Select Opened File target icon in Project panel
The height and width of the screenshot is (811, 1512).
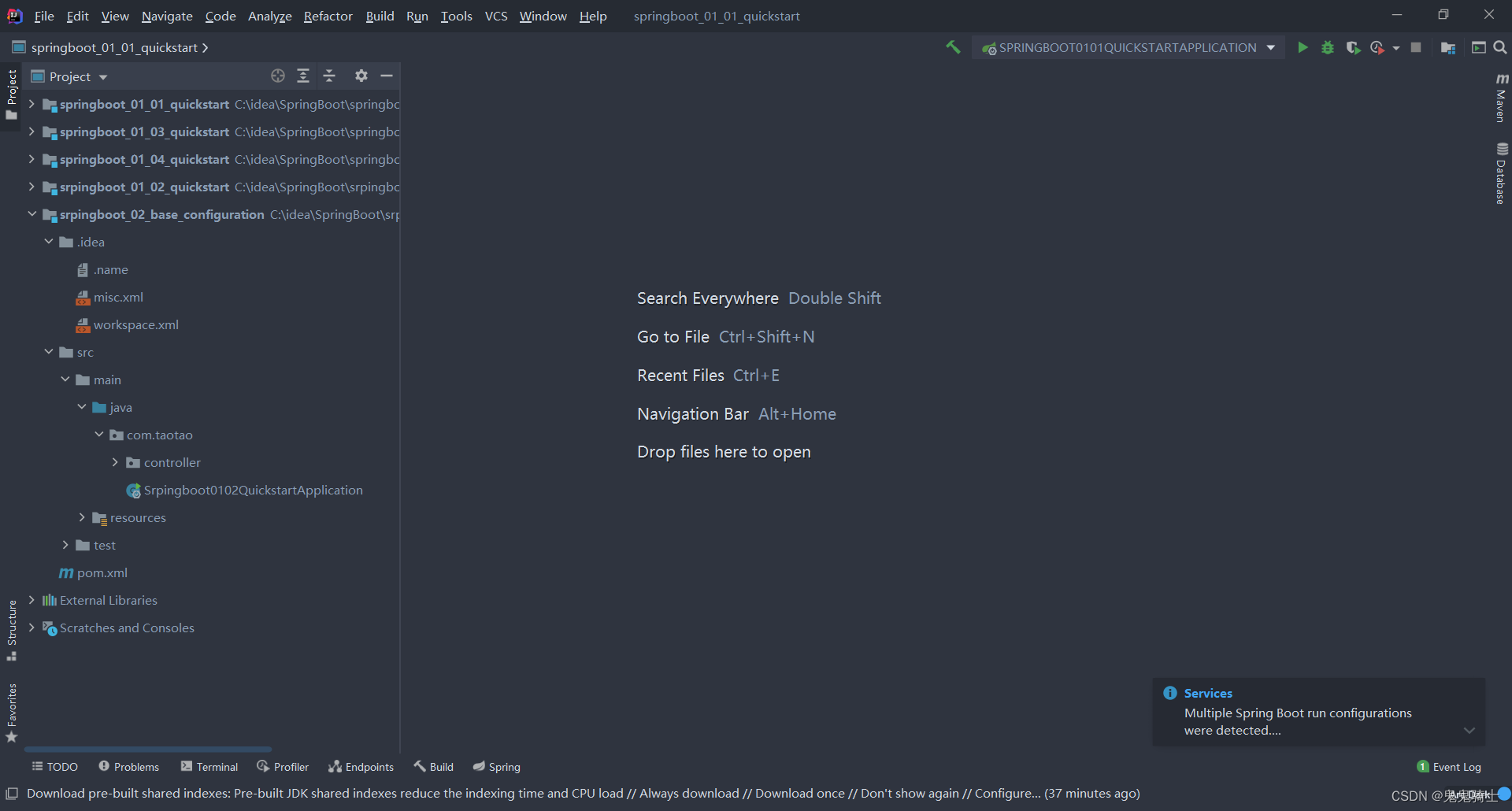(277, 76)
